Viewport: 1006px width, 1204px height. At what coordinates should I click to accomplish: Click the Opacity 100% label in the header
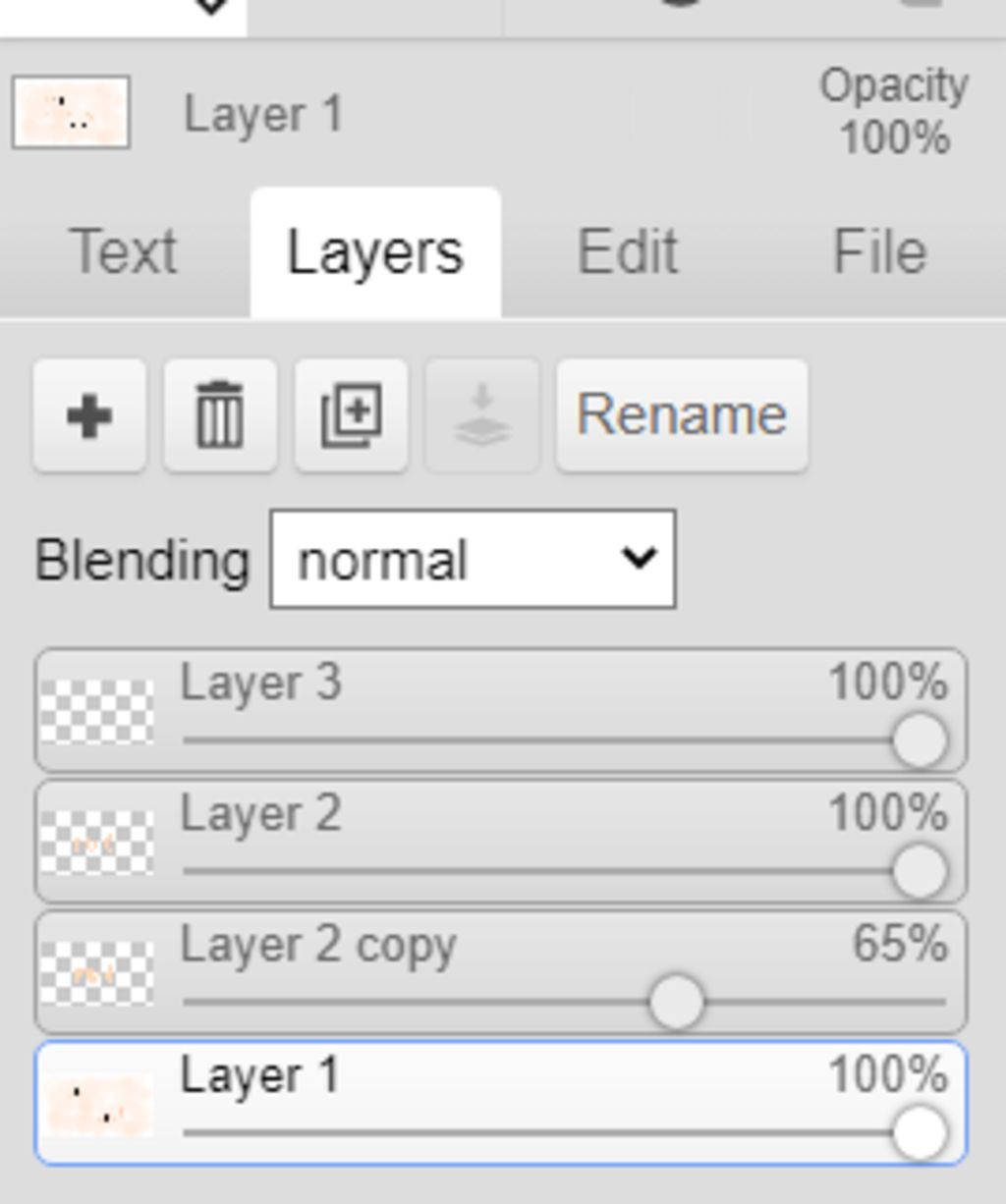894,111
